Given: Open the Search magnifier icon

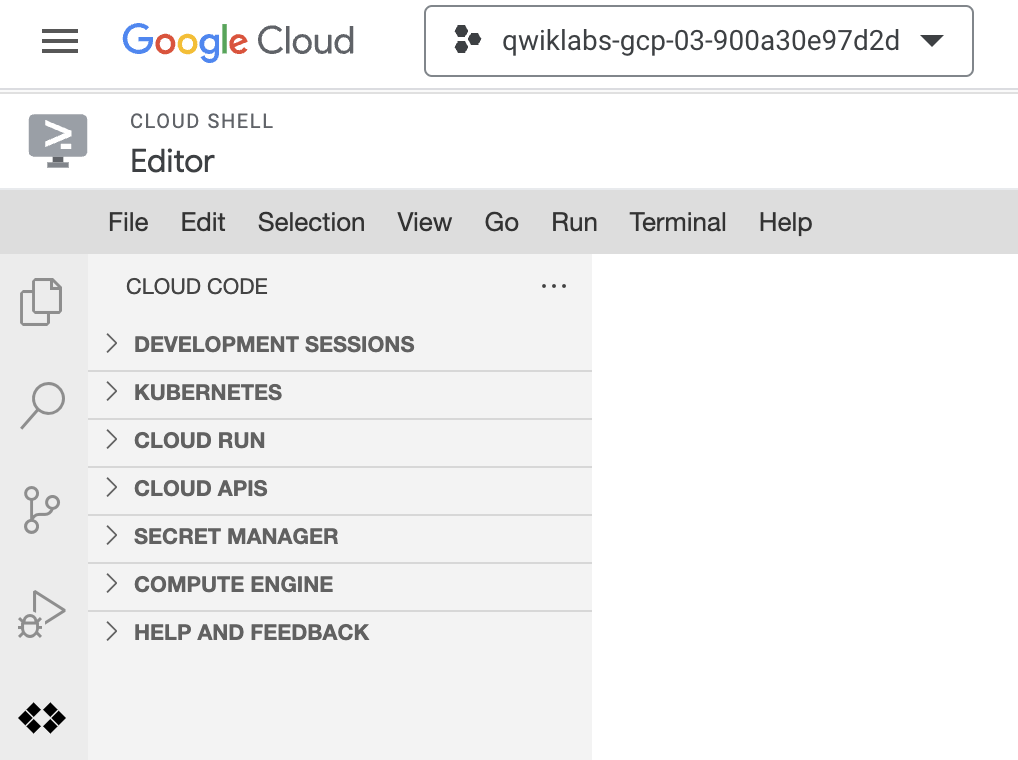Looking at the screenshot, I should [x=42, y=405].
